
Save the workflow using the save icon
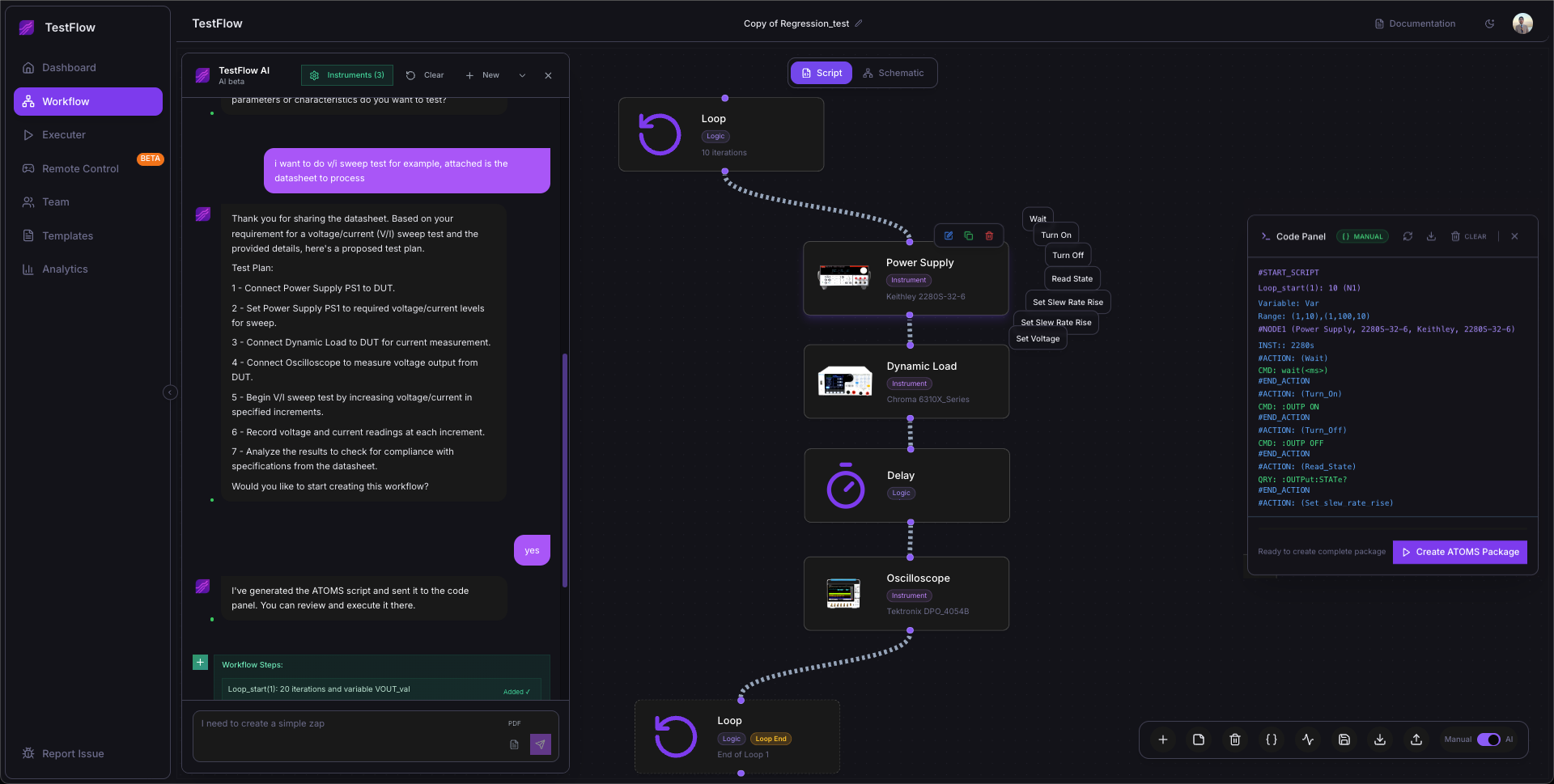pyautogui.click(x=1344, y=740)
